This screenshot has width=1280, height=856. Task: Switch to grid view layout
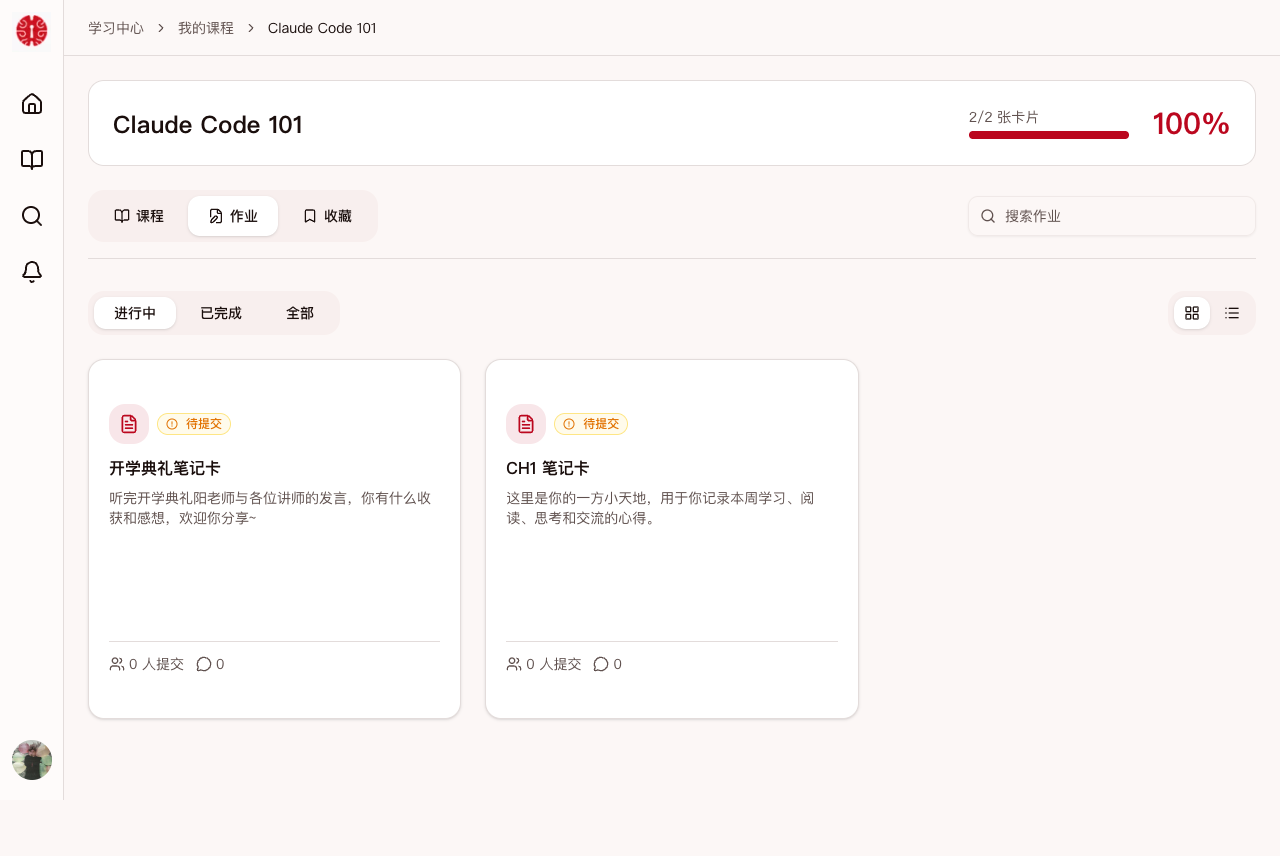(x=1191, y=312)
